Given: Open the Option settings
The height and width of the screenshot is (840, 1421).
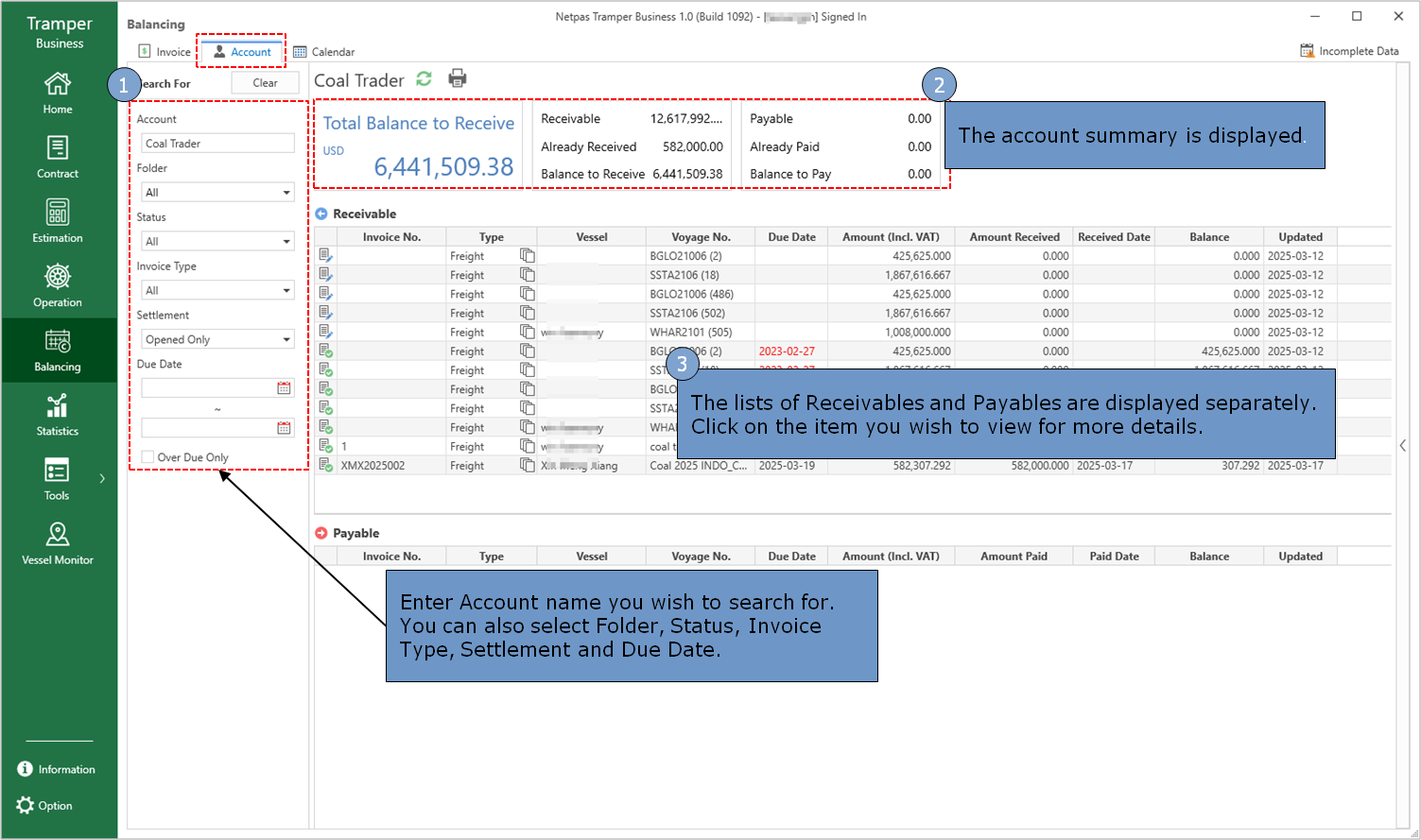Looking at the screenshot, I should (x=44, y=806).
